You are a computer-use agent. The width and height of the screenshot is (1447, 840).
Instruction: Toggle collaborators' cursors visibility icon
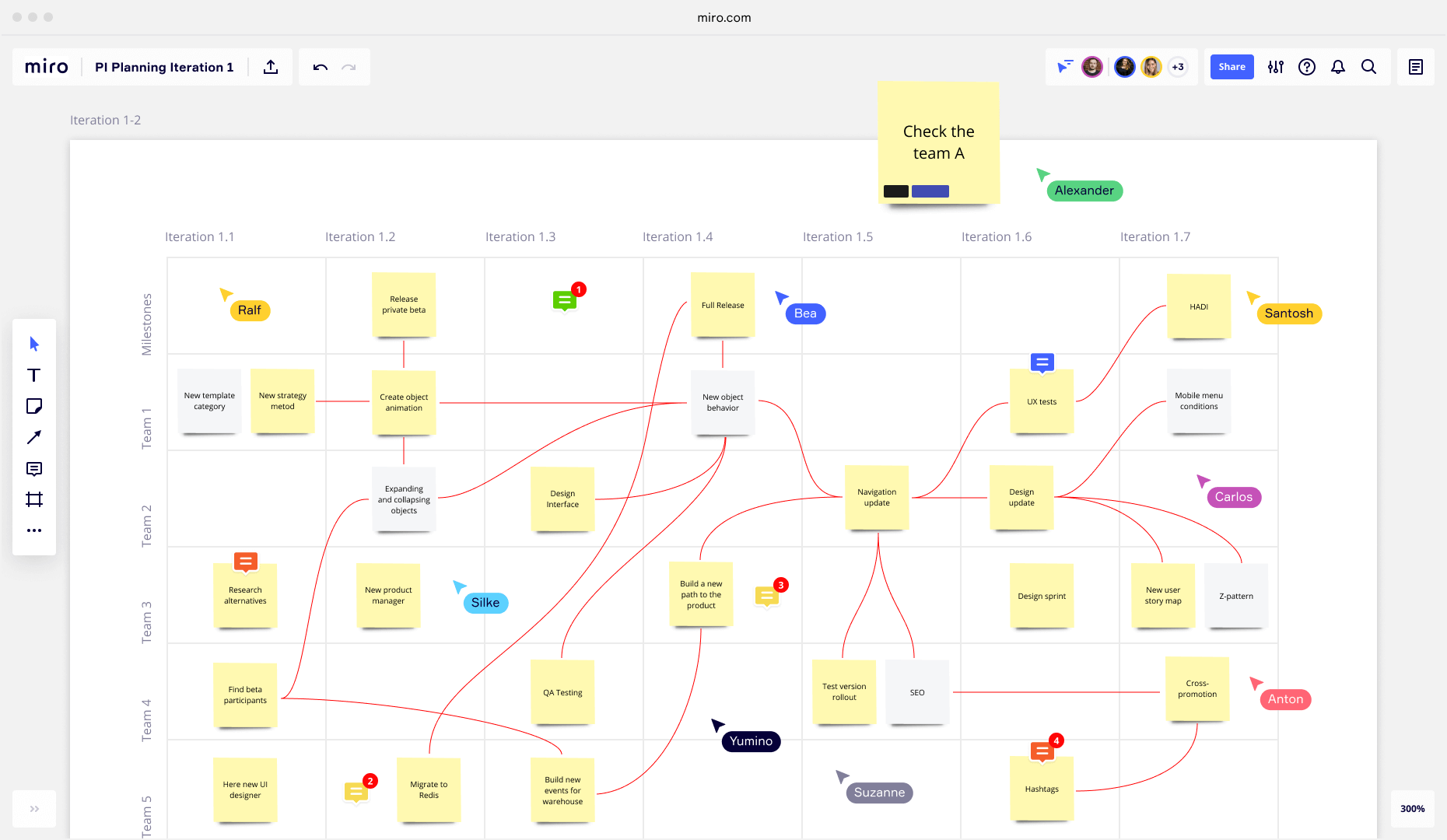pyautogui.click(x=1064, y=67)
